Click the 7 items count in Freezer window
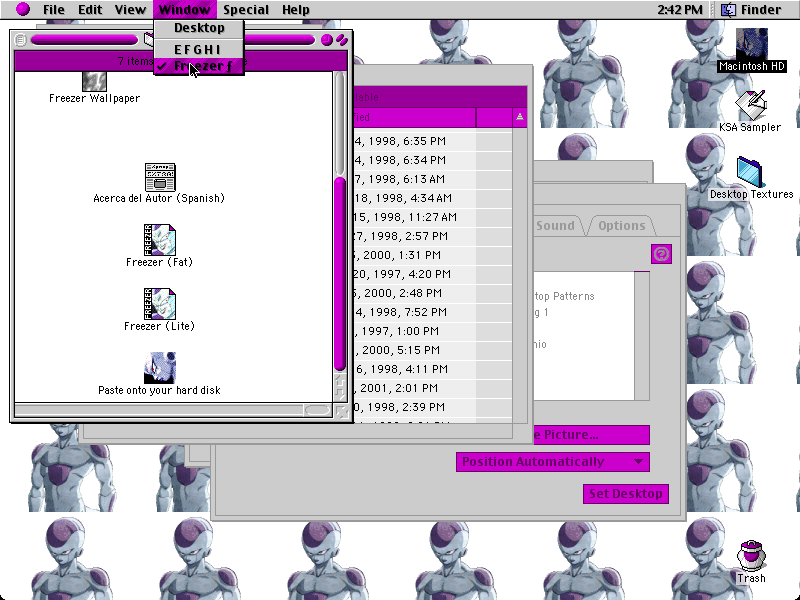The width and height of the screenshot is (800, 600). coord(135,61)
